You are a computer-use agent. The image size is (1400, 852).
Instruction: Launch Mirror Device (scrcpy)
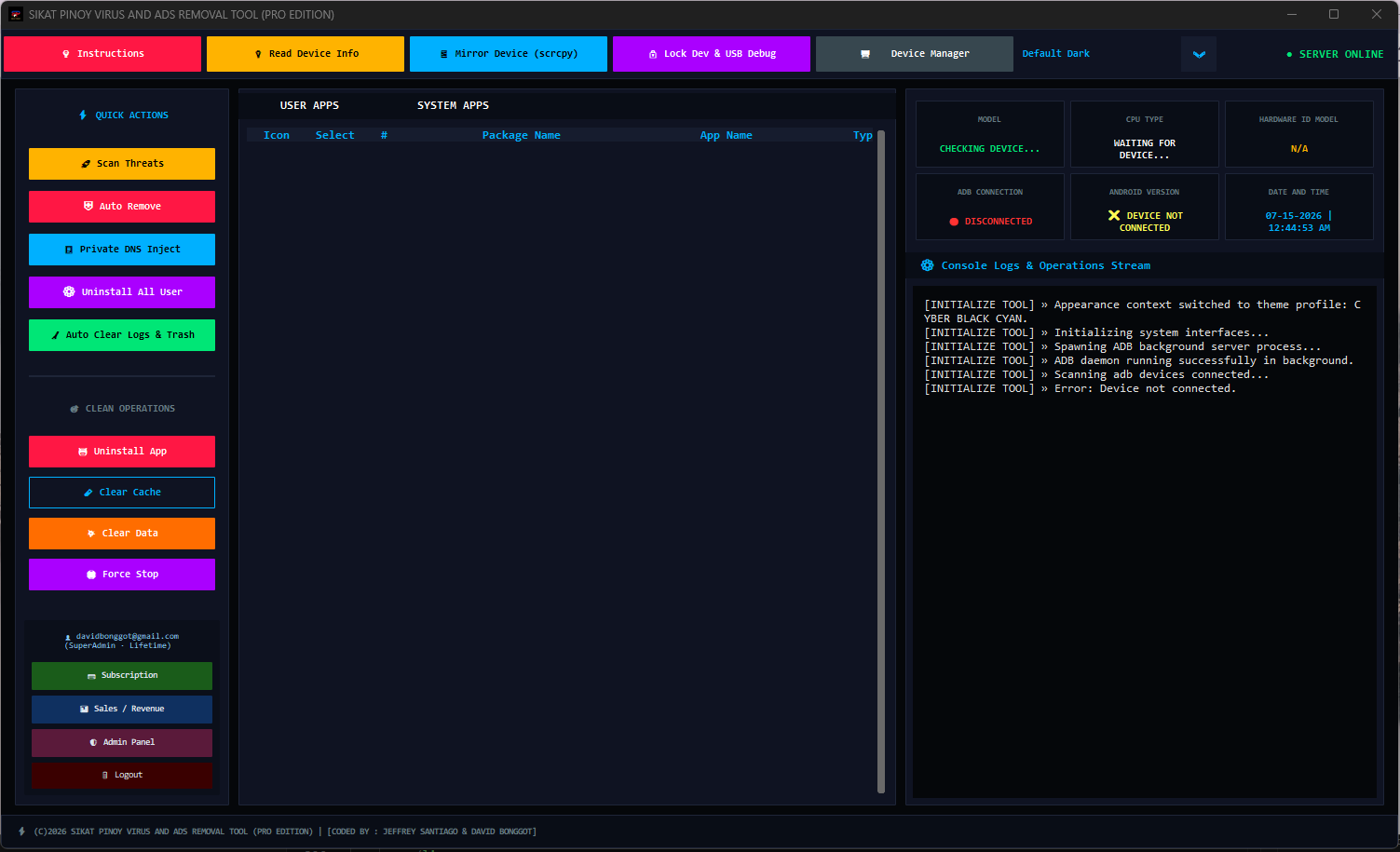point(509,54)
